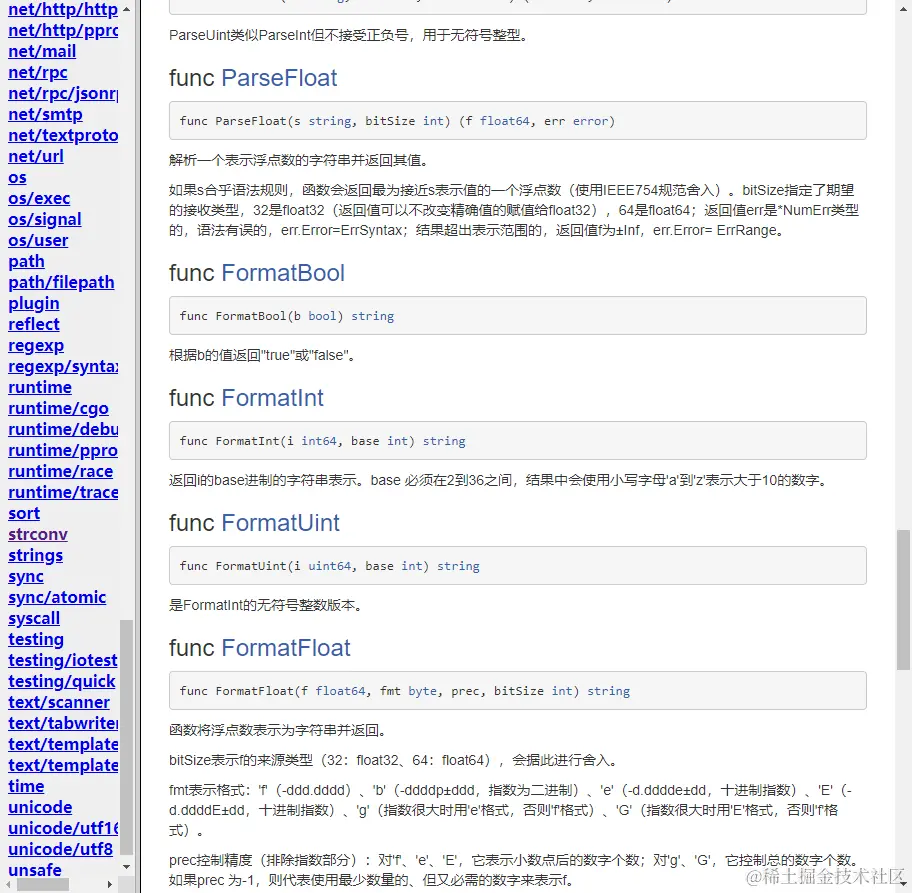
Task: Click the FormatBool function heading link
Action: [283, 273]
